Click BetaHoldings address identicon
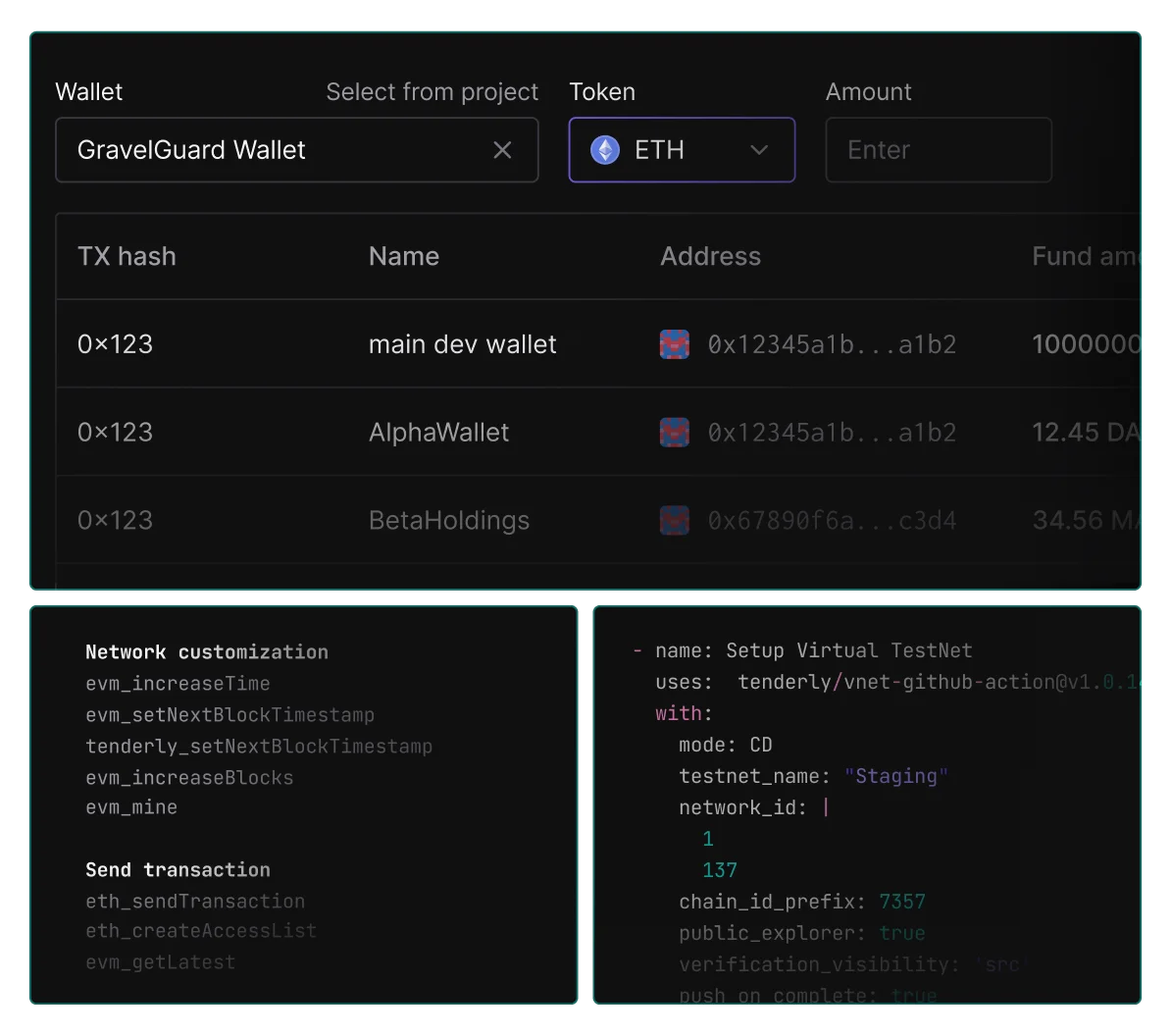The width and height of the screenshot is (1171, 1036). pyautogui.click(x=675, y=520)
